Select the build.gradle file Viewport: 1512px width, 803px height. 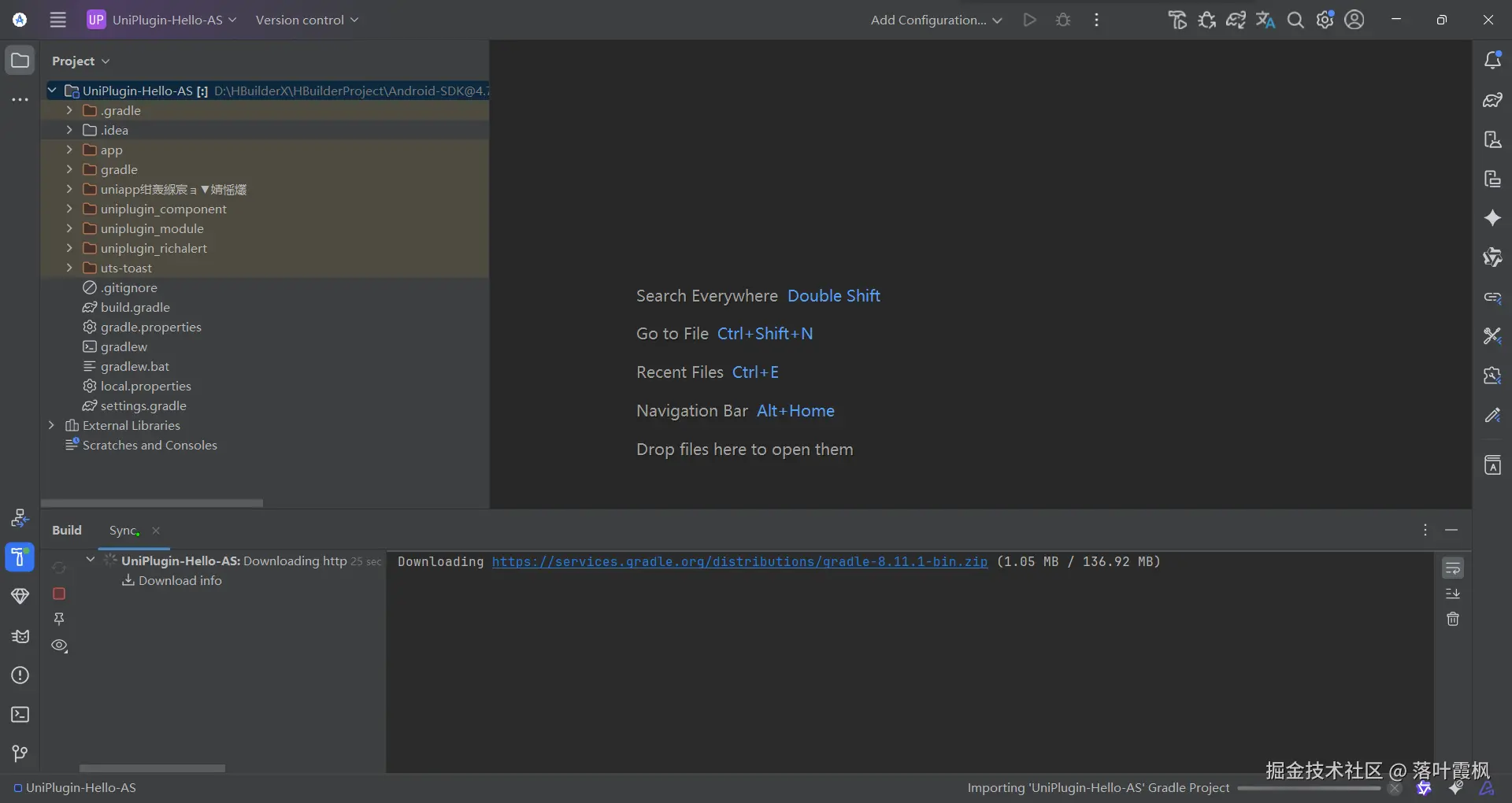click(x=135, y=307)
